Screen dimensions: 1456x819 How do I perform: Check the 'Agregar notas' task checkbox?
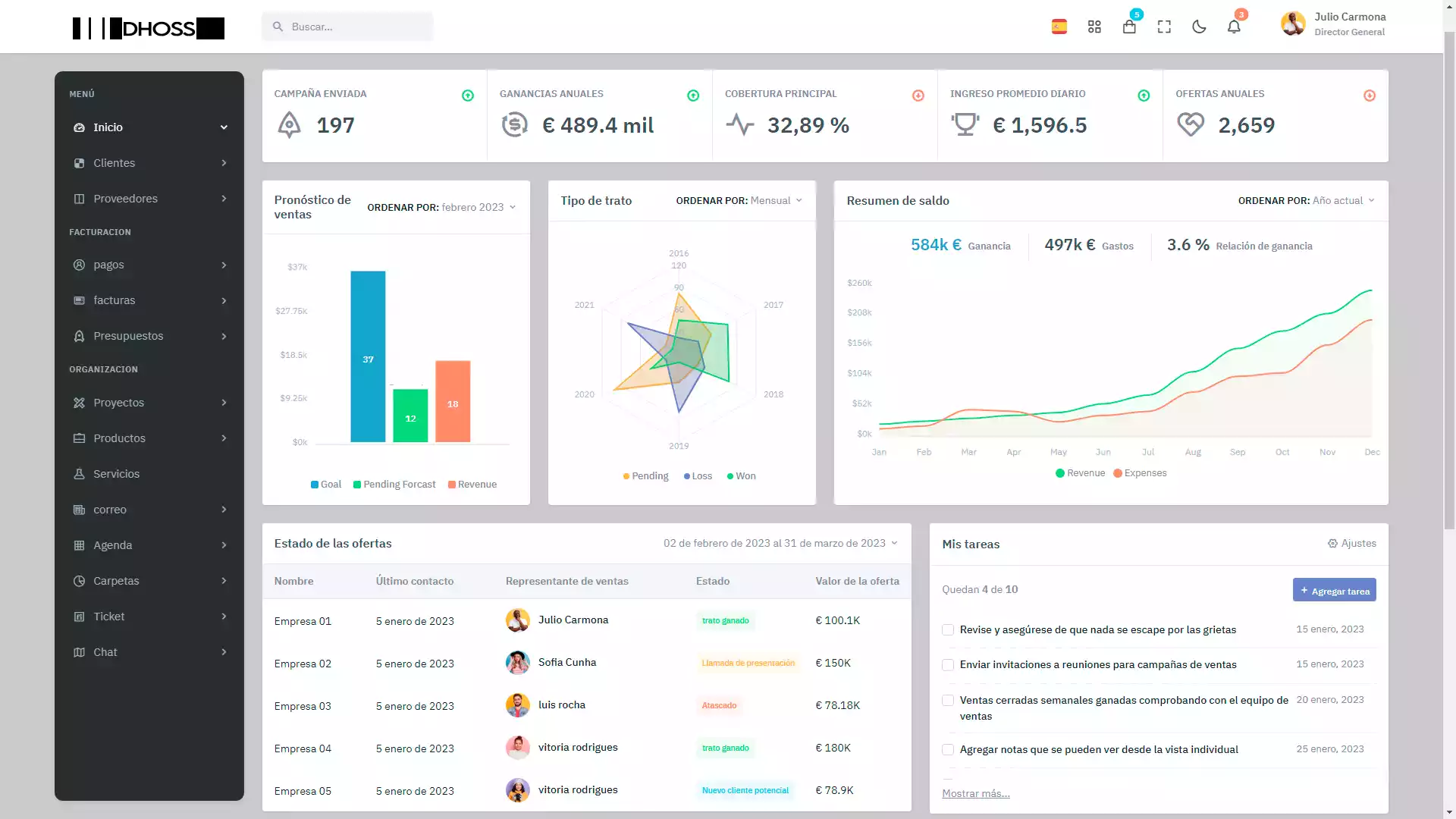948,750
